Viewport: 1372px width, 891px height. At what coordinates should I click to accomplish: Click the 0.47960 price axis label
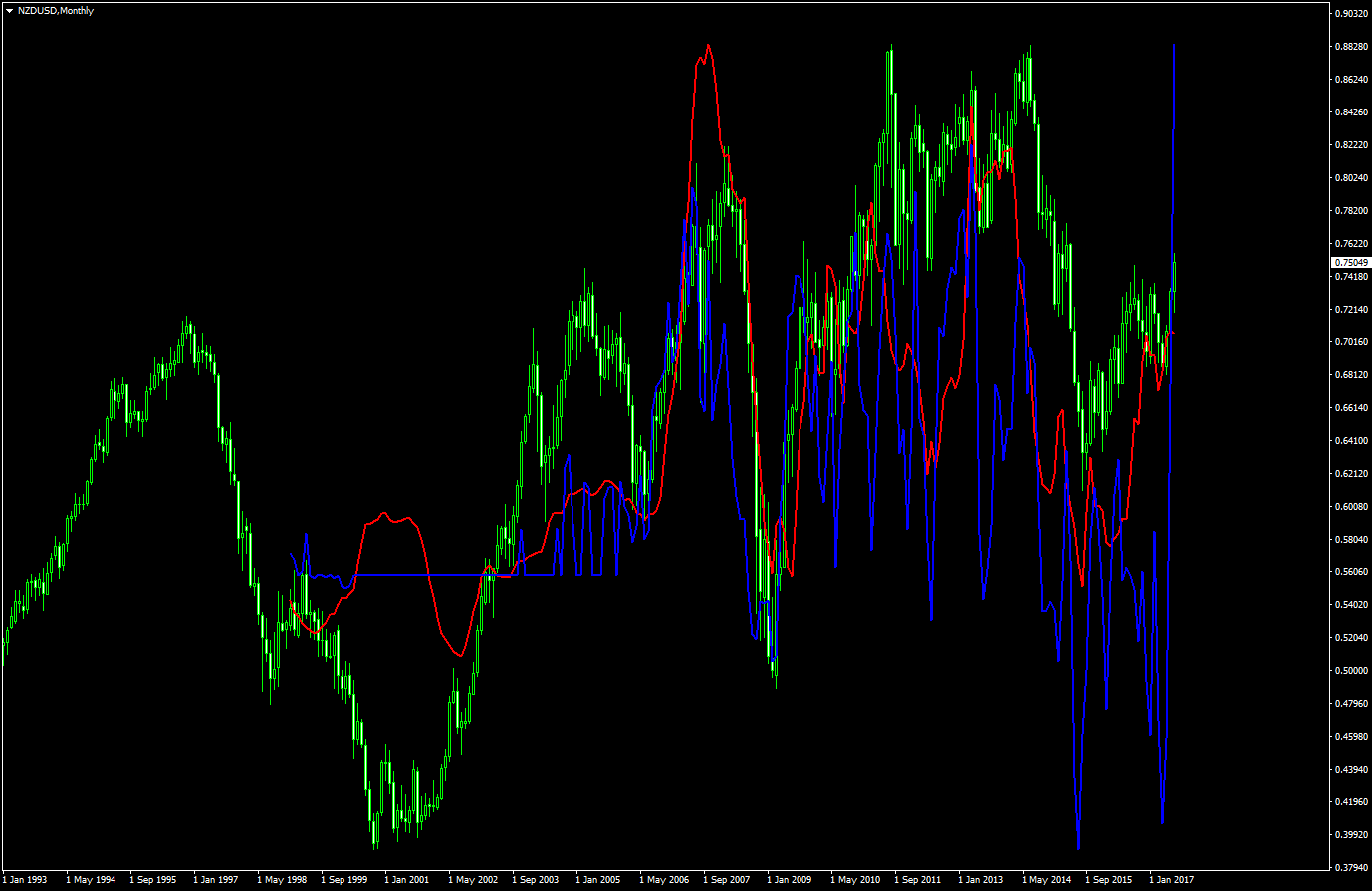click(x=1351, y=704)
